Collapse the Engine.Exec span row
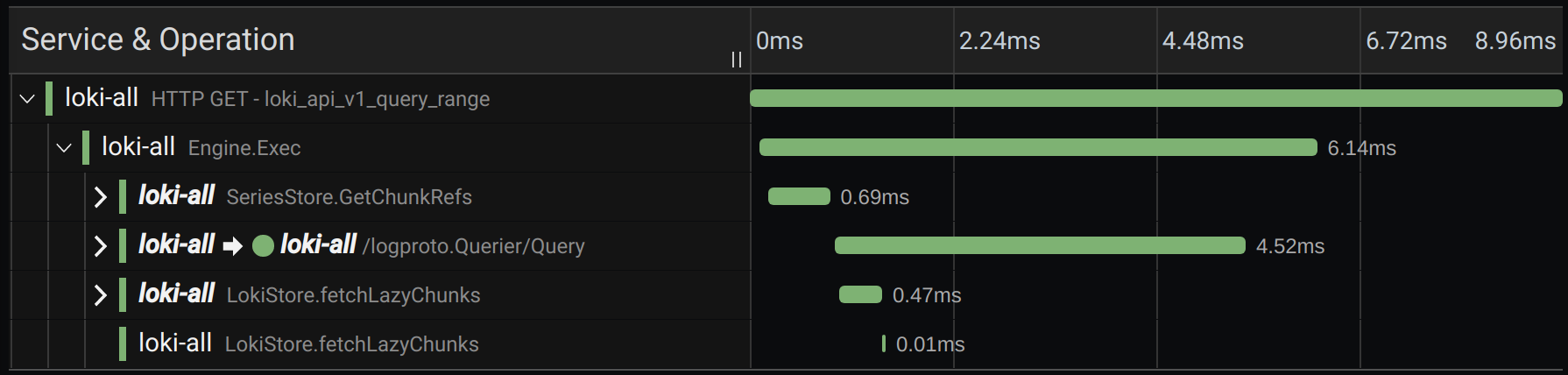The height and width of the screenshot is (375, 1568). [x=64, y=148]
